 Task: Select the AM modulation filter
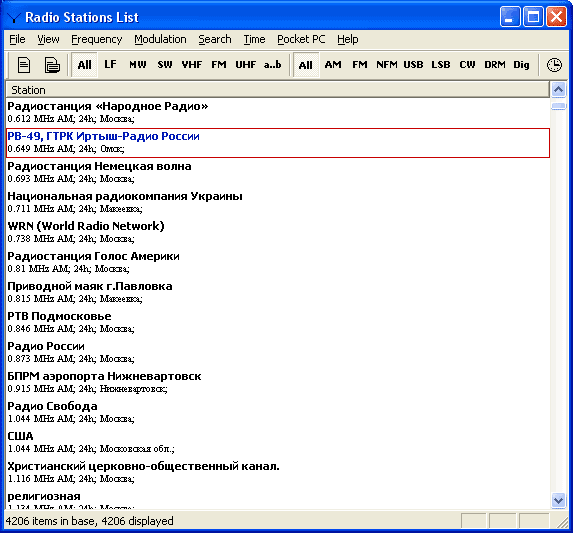click(333, 65)
